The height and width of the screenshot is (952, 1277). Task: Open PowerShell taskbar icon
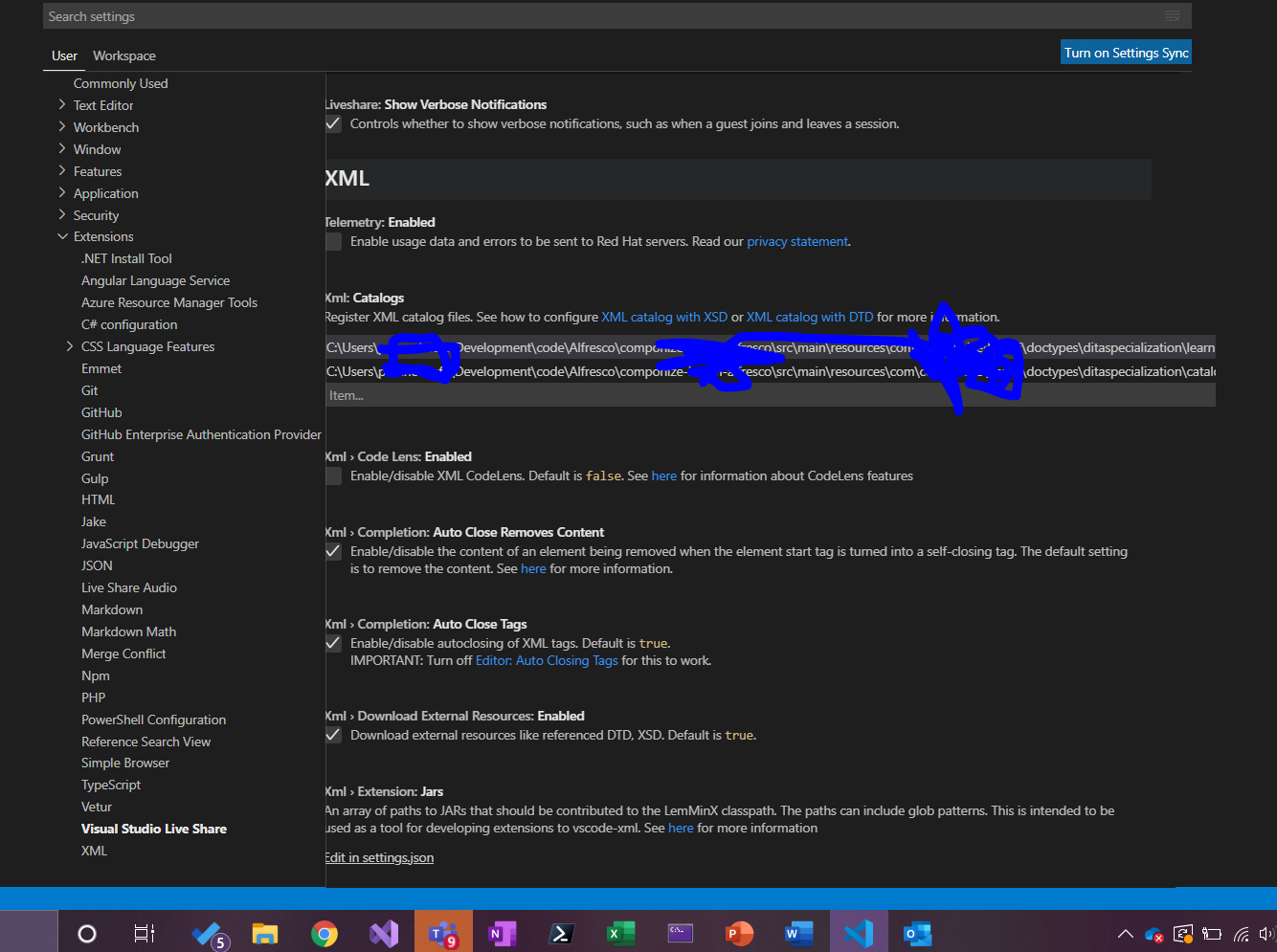[x=561, y=934]
